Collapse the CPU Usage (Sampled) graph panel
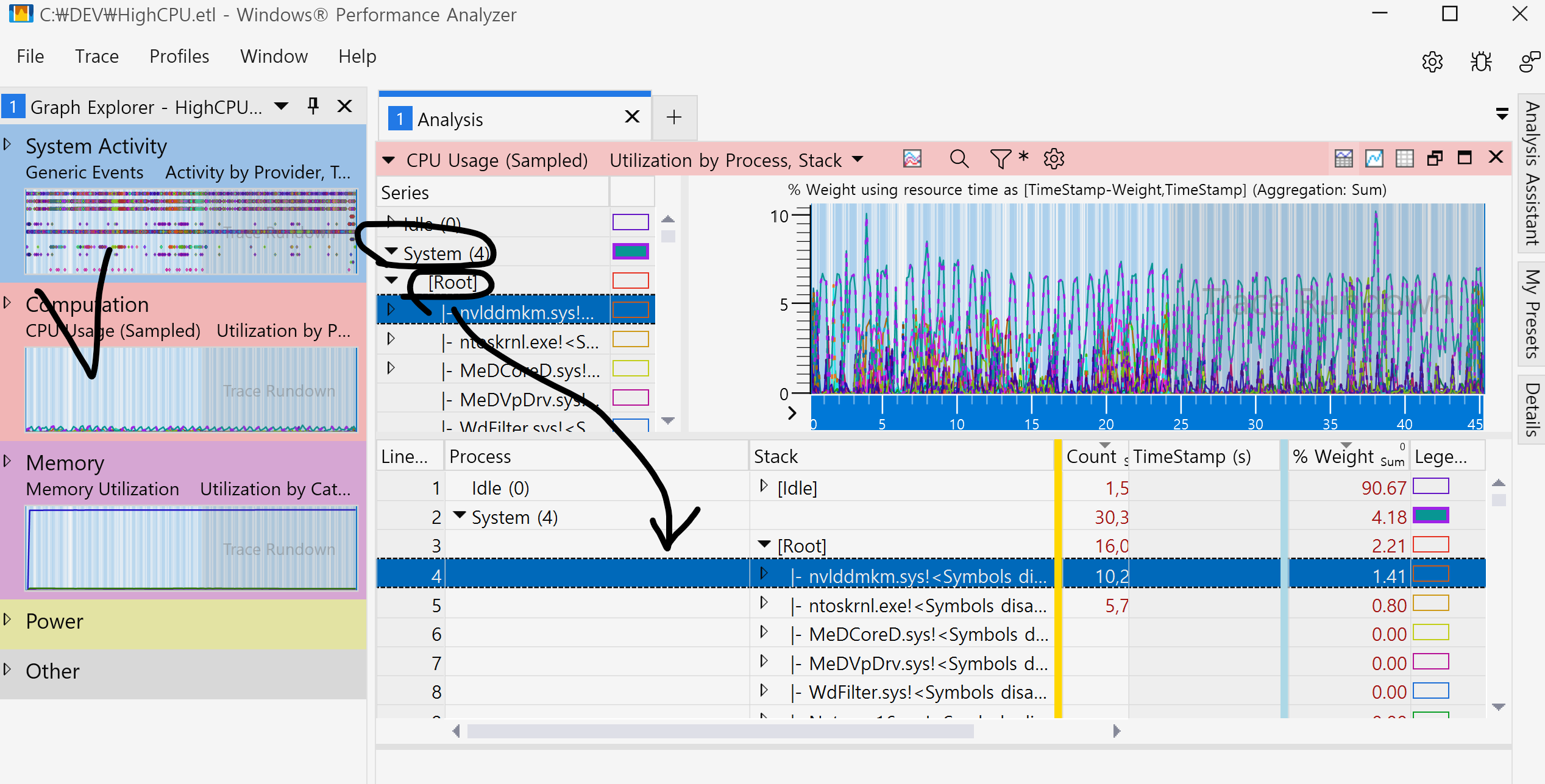The width and height of the screenshot is (1545, 784). pyautogui.click(x=388, y=160)
